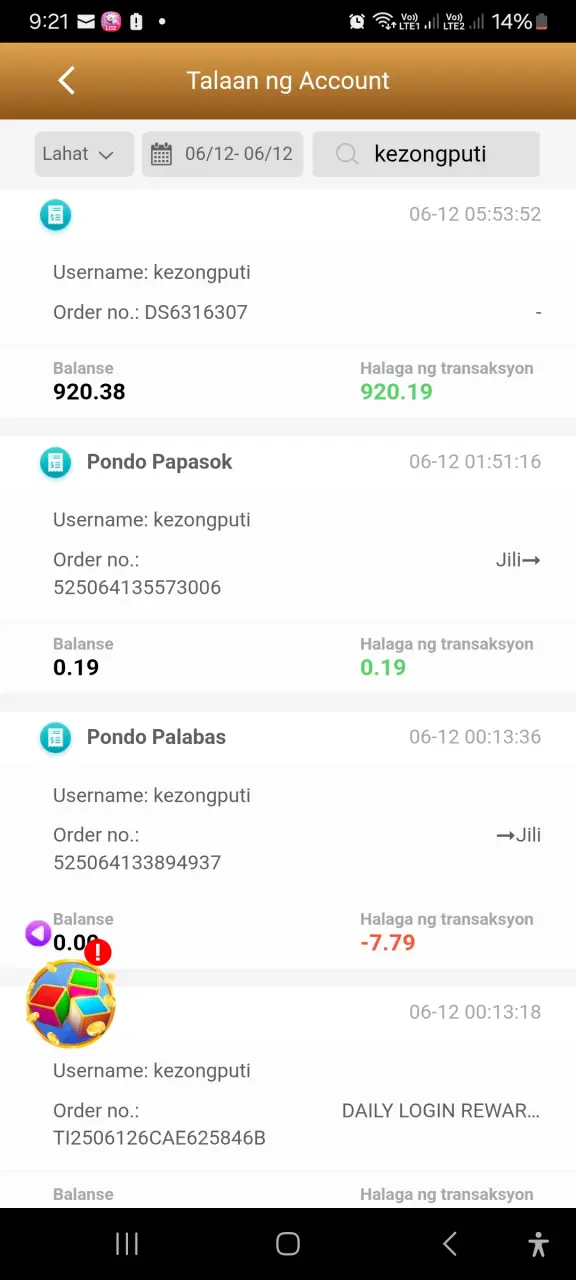The image size is (576, 1280).
Task: Click the search magnifier icon
Action: [347, 154]
